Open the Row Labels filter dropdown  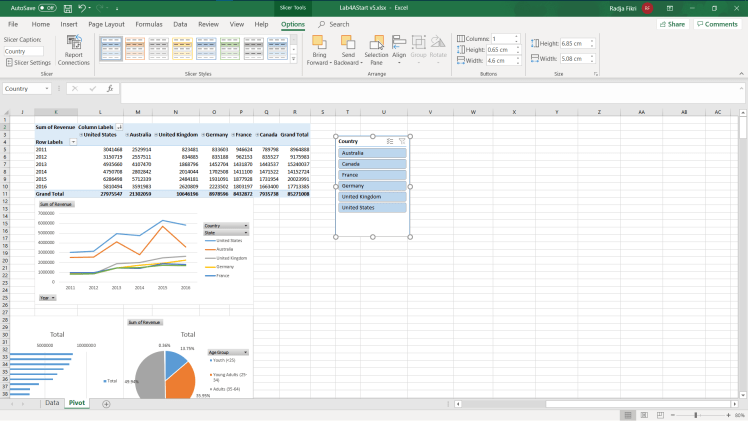[72, 142]
